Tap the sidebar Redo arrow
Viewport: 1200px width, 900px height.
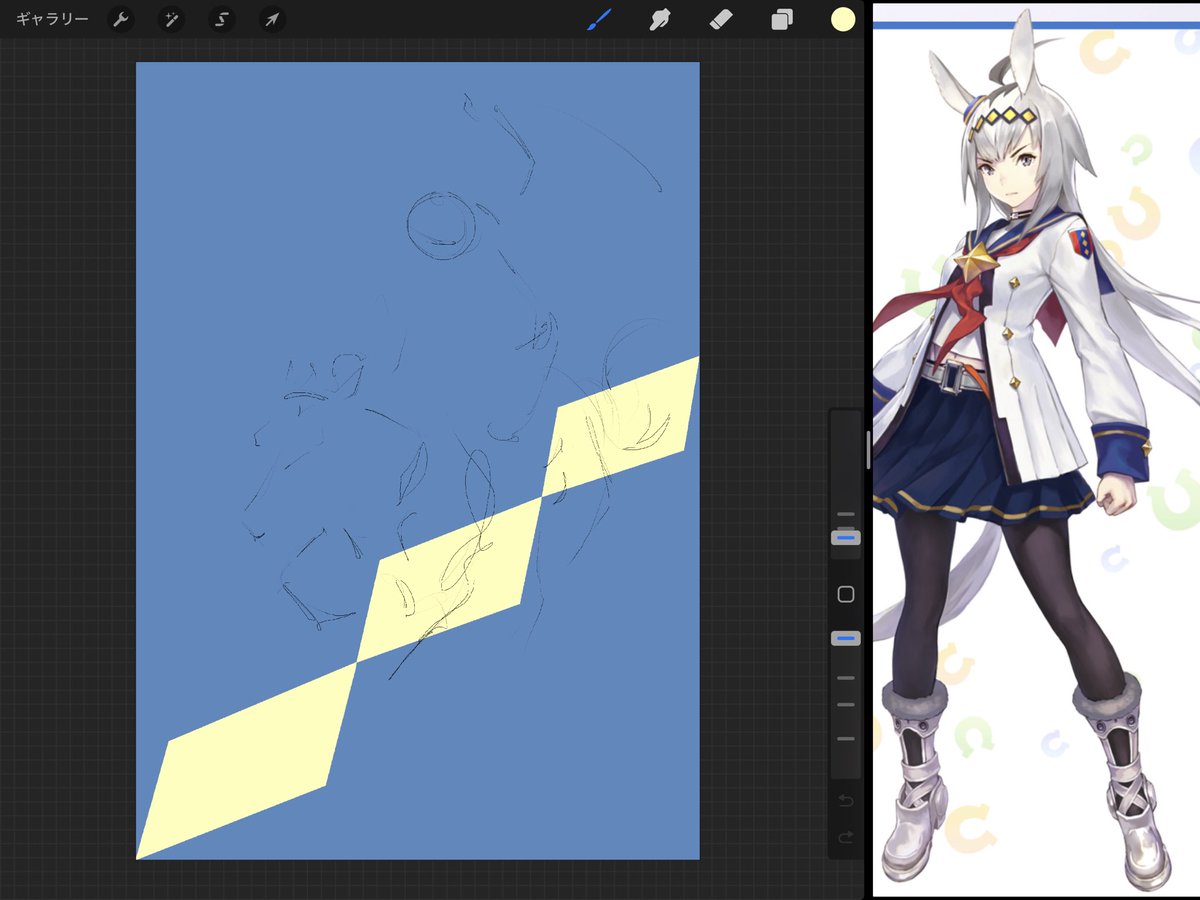845,838
